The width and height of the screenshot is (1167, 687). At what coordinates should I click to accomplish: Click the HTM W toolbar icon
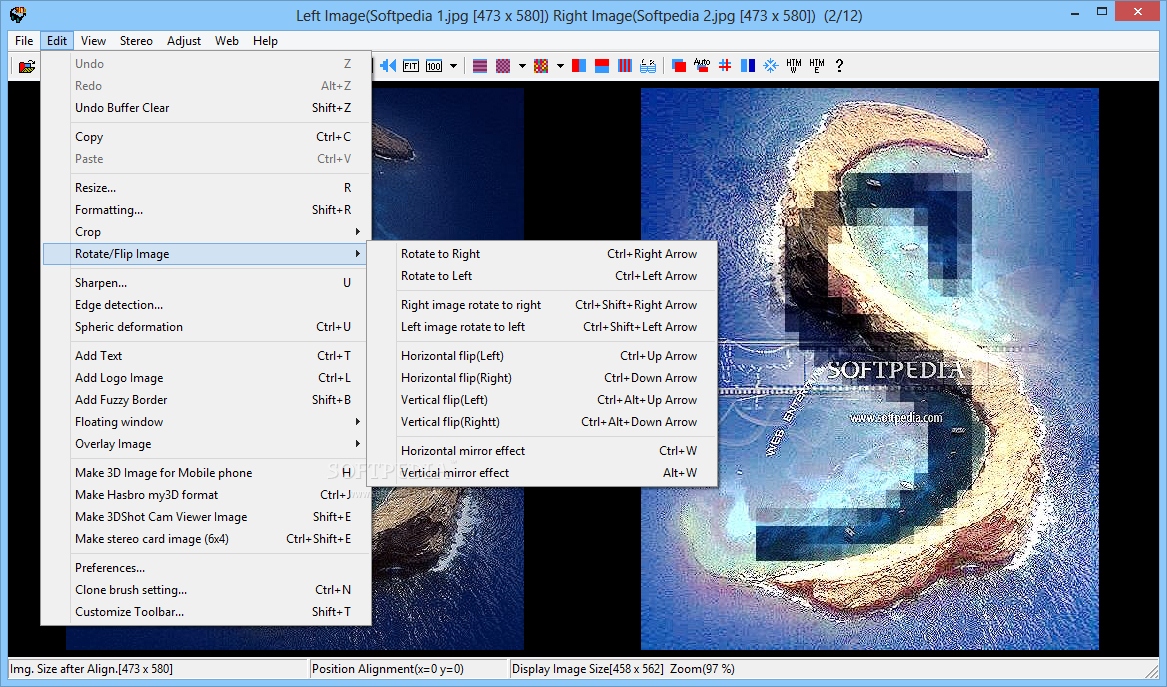point(794,65)
